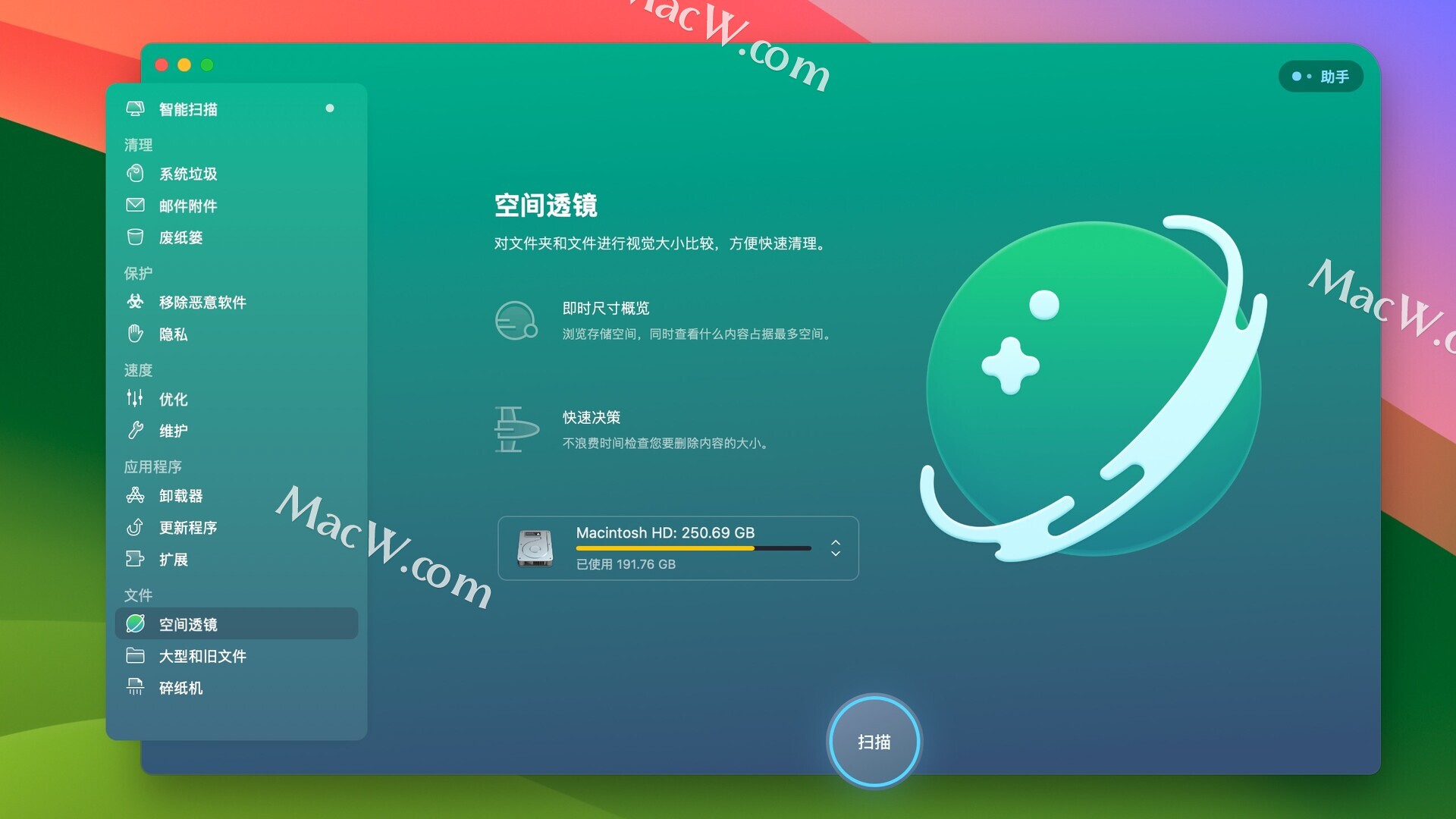The image size is (1456, 819).
Task: Open the Extensions module icon
Action: tap(135, 559)
